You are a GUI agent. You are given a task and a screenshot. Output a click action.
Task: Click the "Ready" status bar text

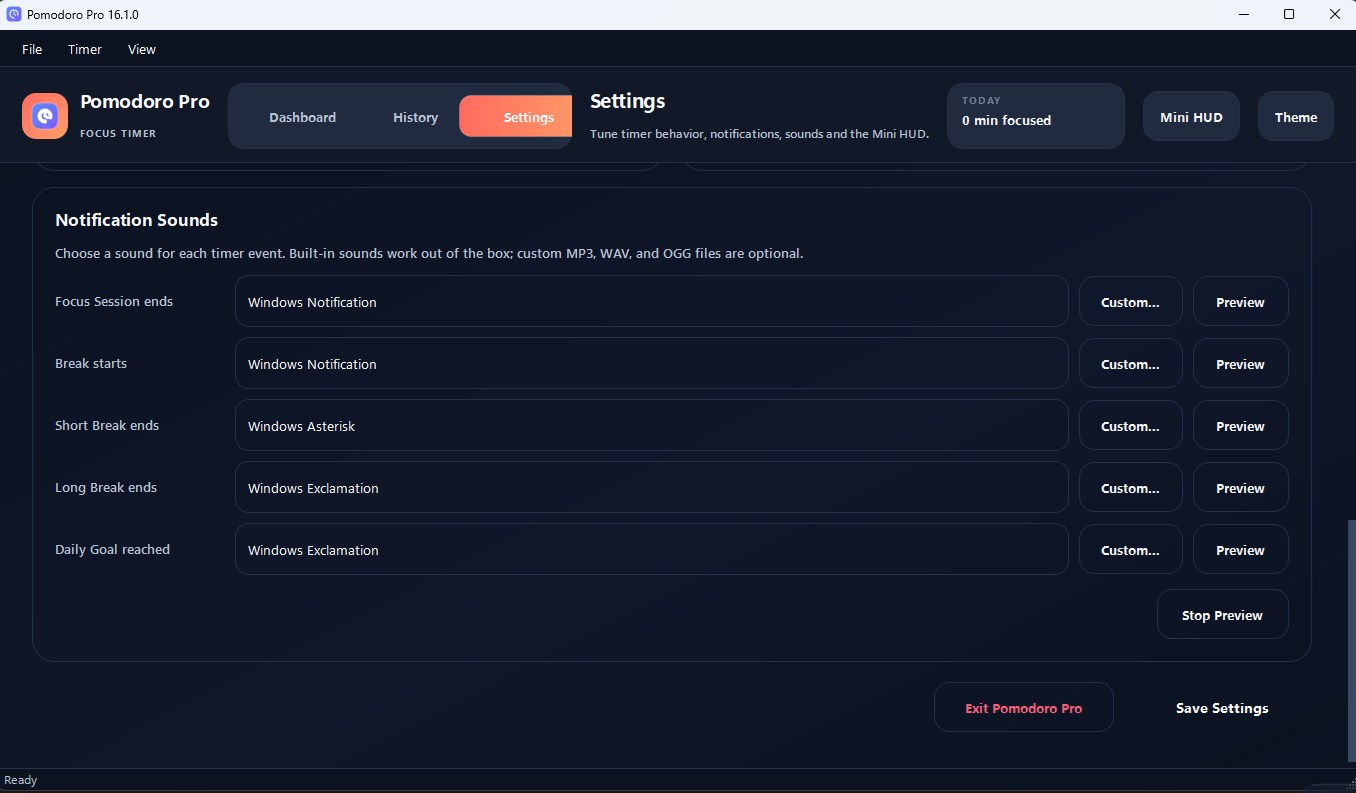pyautogui.click(x=21, y=780)
